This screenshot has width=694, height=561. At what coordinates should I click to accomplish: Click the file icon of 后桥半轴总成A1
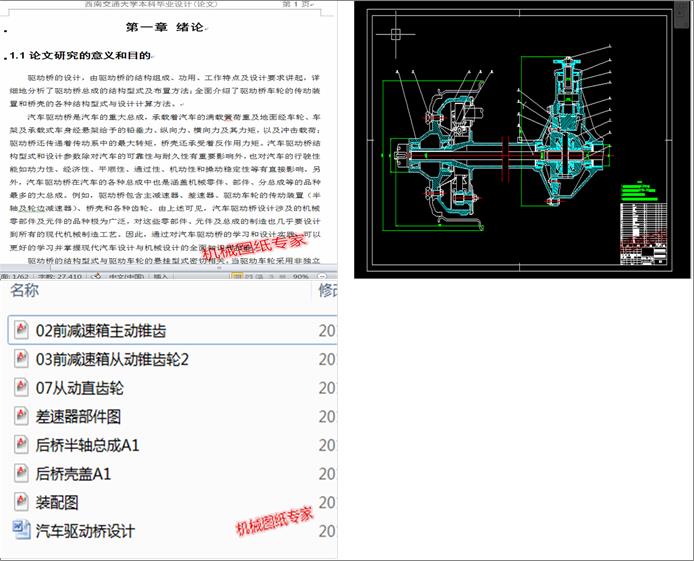click(x=21, y=445)
